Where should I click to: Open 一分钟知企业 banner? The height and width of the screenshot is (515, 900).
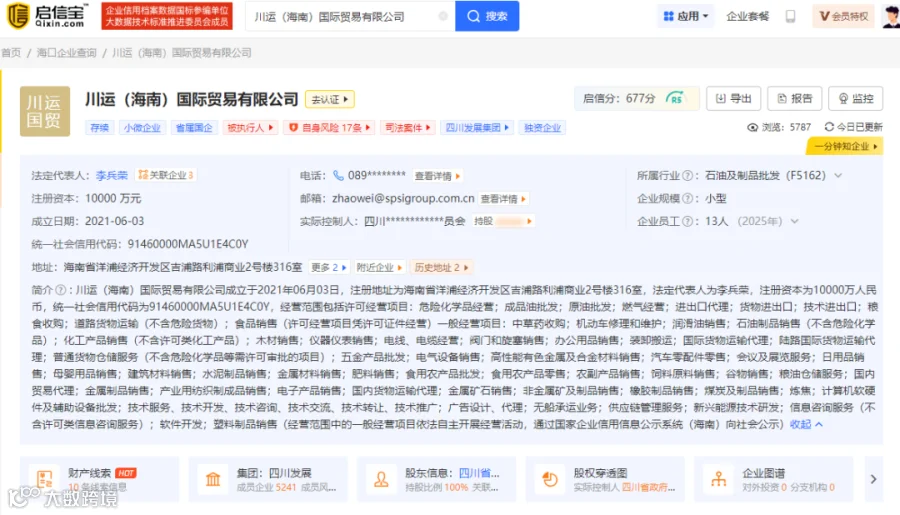[x=844, y=146]
